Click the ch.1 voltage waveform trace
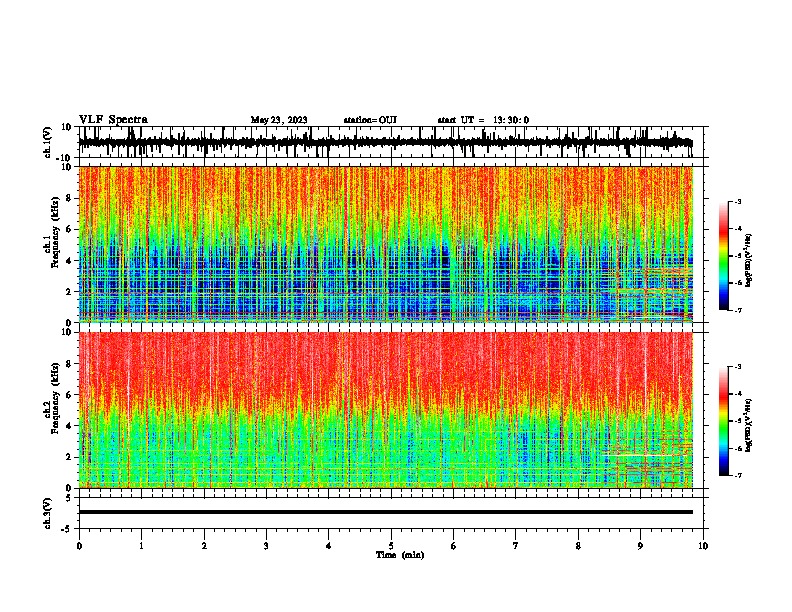Screen dimensions: 792x612 pos(386,143)
